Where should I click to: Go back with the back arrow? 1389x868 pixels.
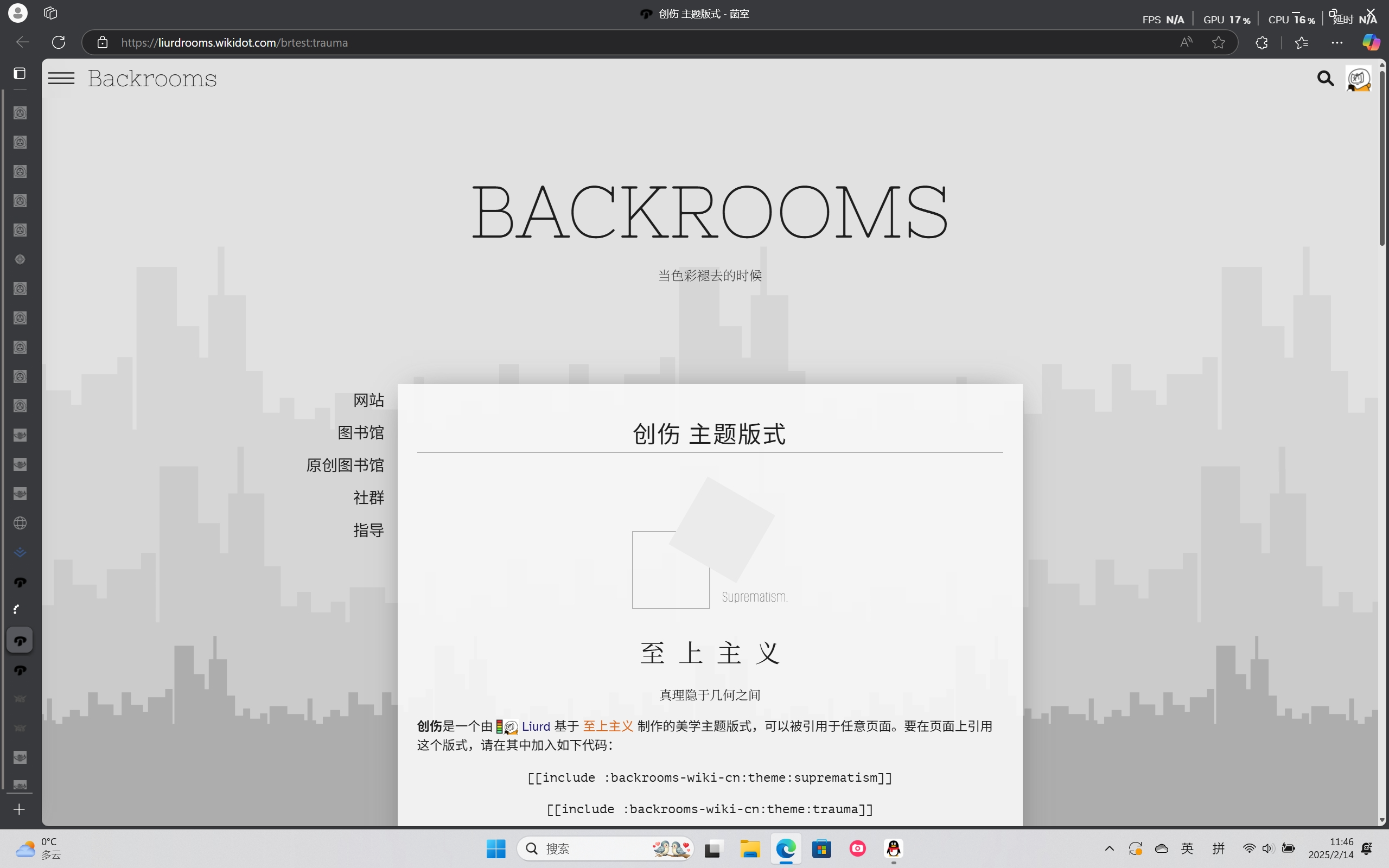click(22, 42)
